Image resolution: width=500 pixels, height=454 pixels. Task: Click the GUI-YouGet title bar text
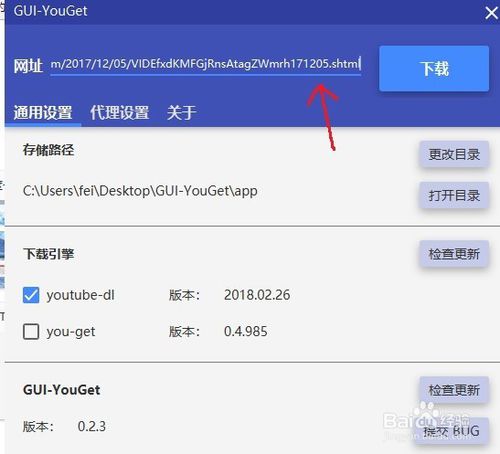[x=50, y=11]
